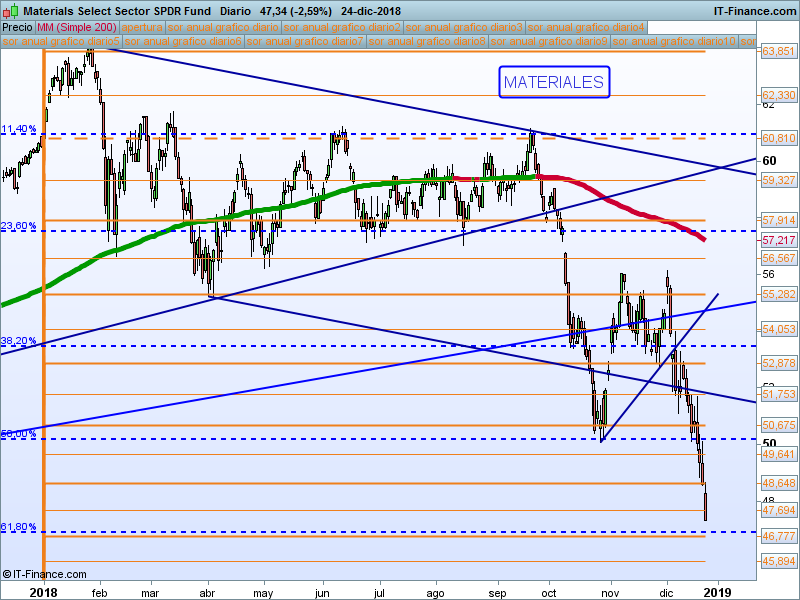Click the 63,851 price level label
The height and width of the screenshot is (600, 800).
[x=779, y=51]
